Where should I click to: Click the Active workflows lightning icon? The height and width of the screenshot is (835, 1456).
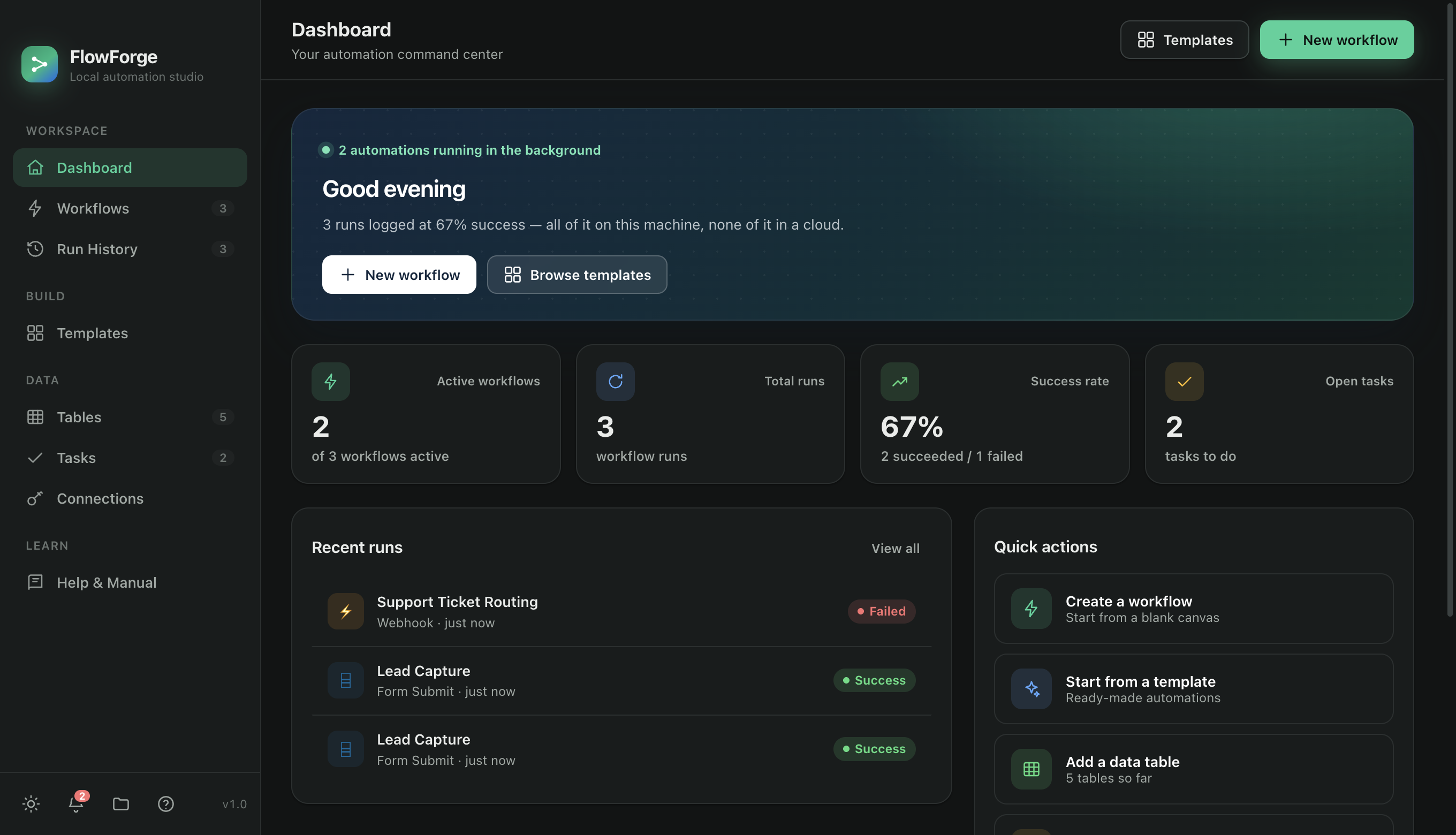(331, 381)
